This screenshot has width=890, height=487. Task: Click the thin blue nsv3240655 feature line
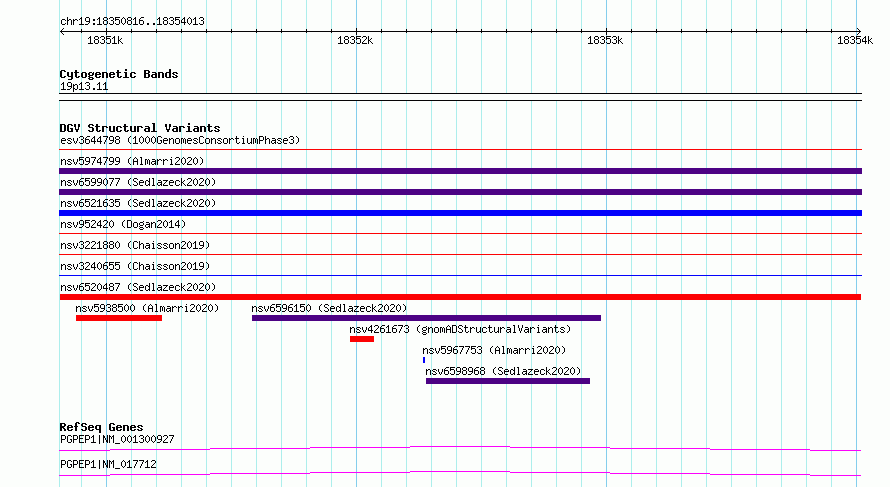pyautogui.click(x=460, y=275)
